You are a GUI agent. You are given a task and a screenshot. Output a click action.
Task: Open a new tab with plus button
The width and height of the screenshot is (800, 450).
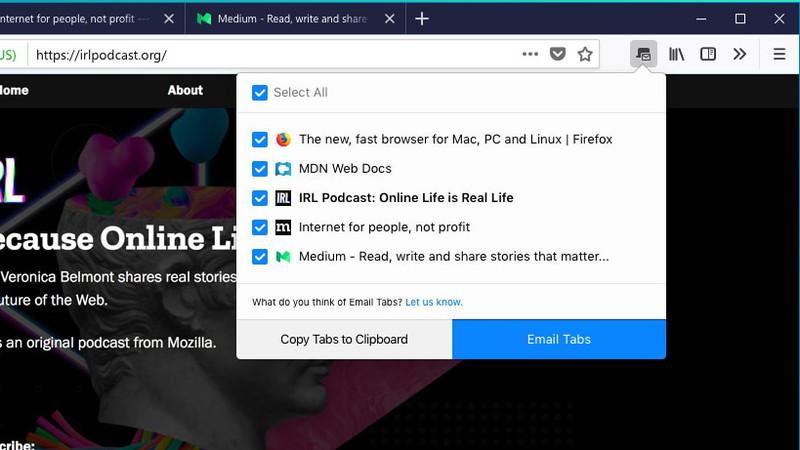[x=422, y=19]
